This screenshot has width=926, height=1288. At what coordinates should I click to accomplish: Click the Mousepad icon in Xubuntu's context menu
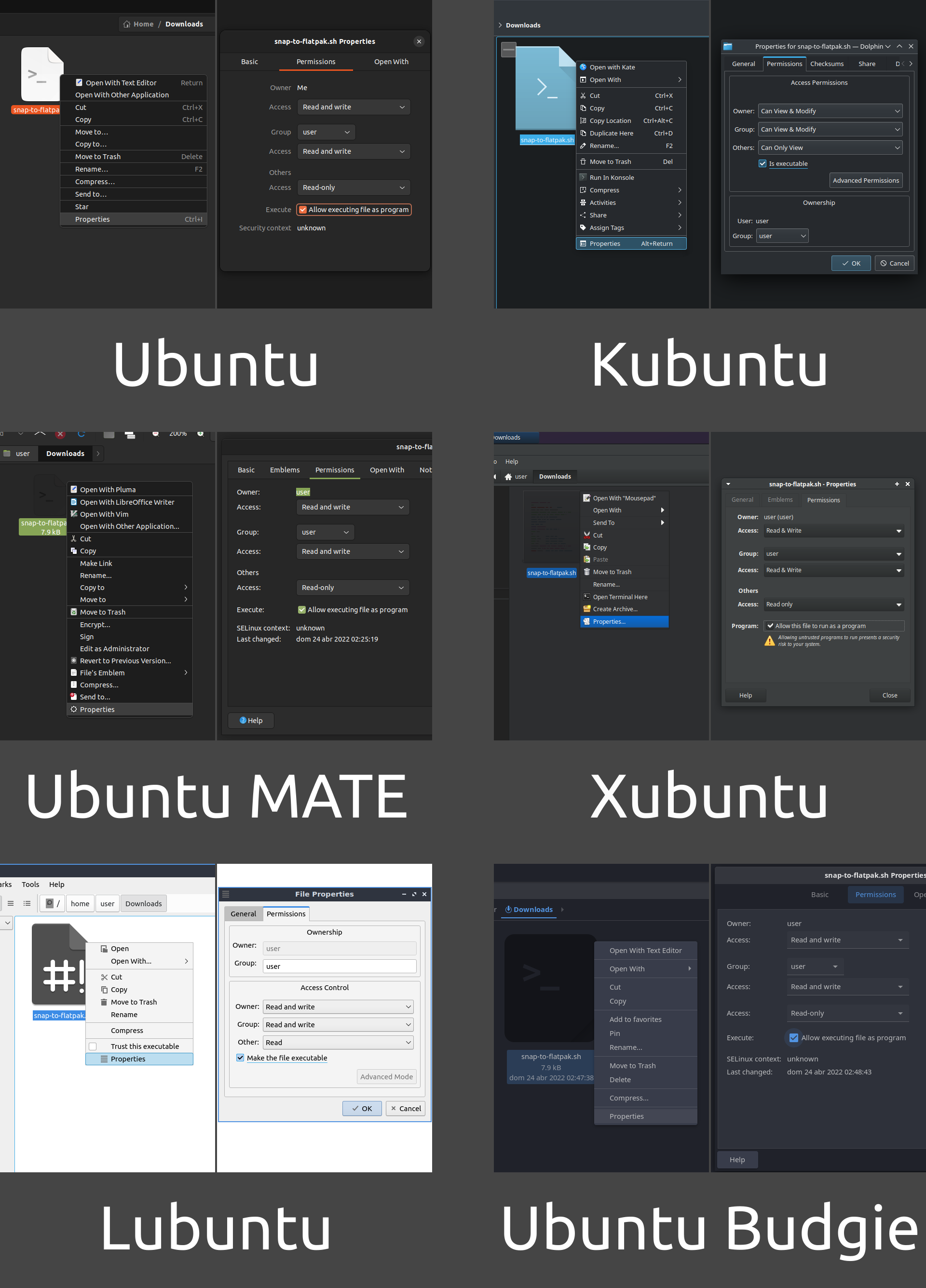point(587,498)
